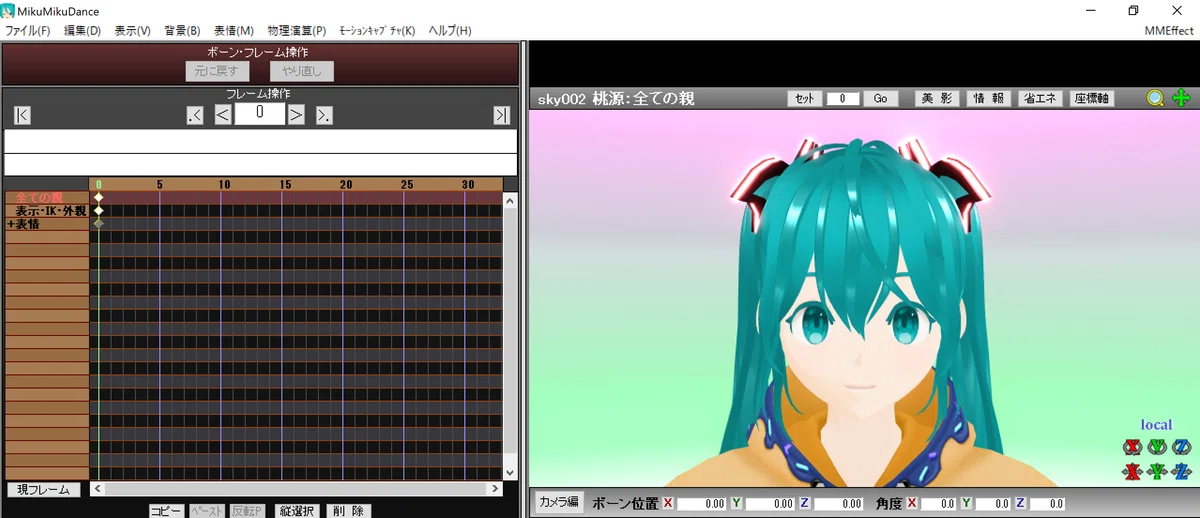
Task: Click the 元に戻す undo button
Action: coord(218,71)
